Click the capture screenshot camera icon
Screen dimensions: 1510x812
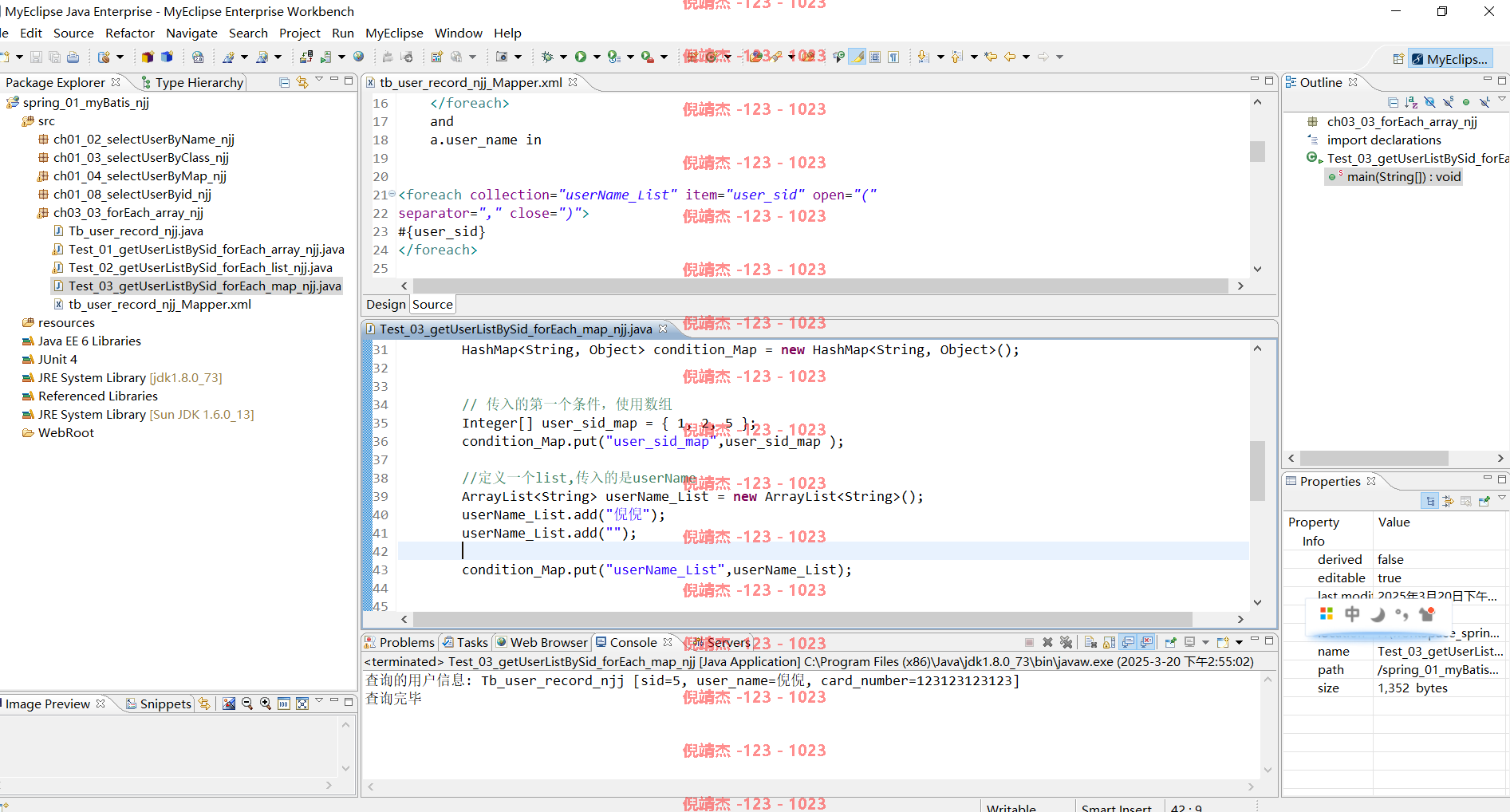point(502,57)
